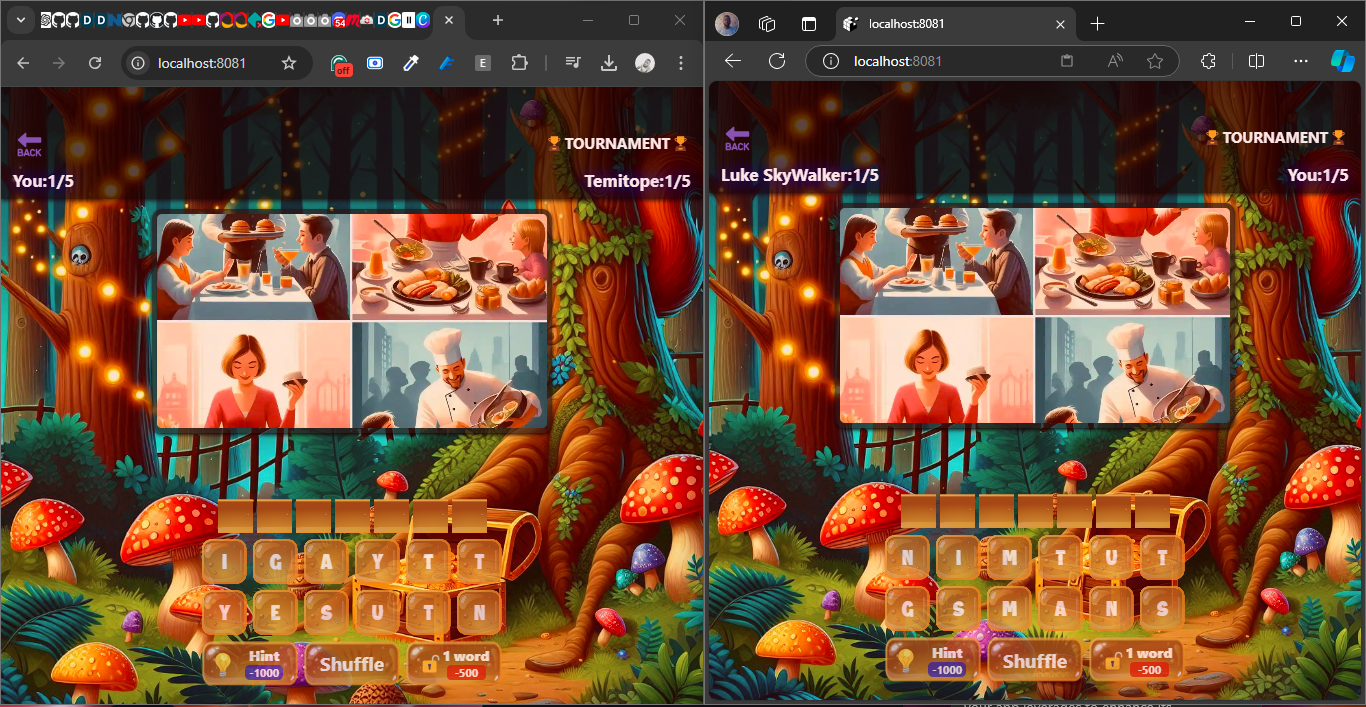Select letter tile A in Edge window

1061,608
